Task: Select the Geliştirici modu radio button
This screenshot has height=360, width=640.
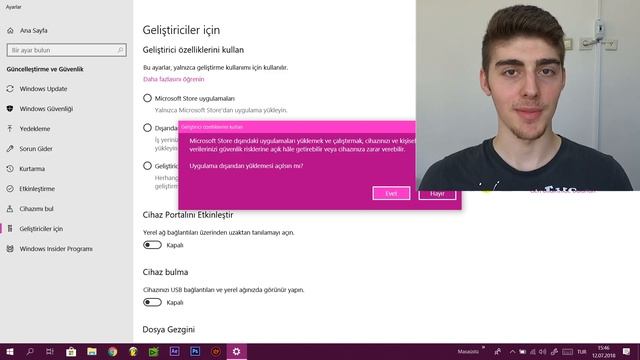Action: 147,166
